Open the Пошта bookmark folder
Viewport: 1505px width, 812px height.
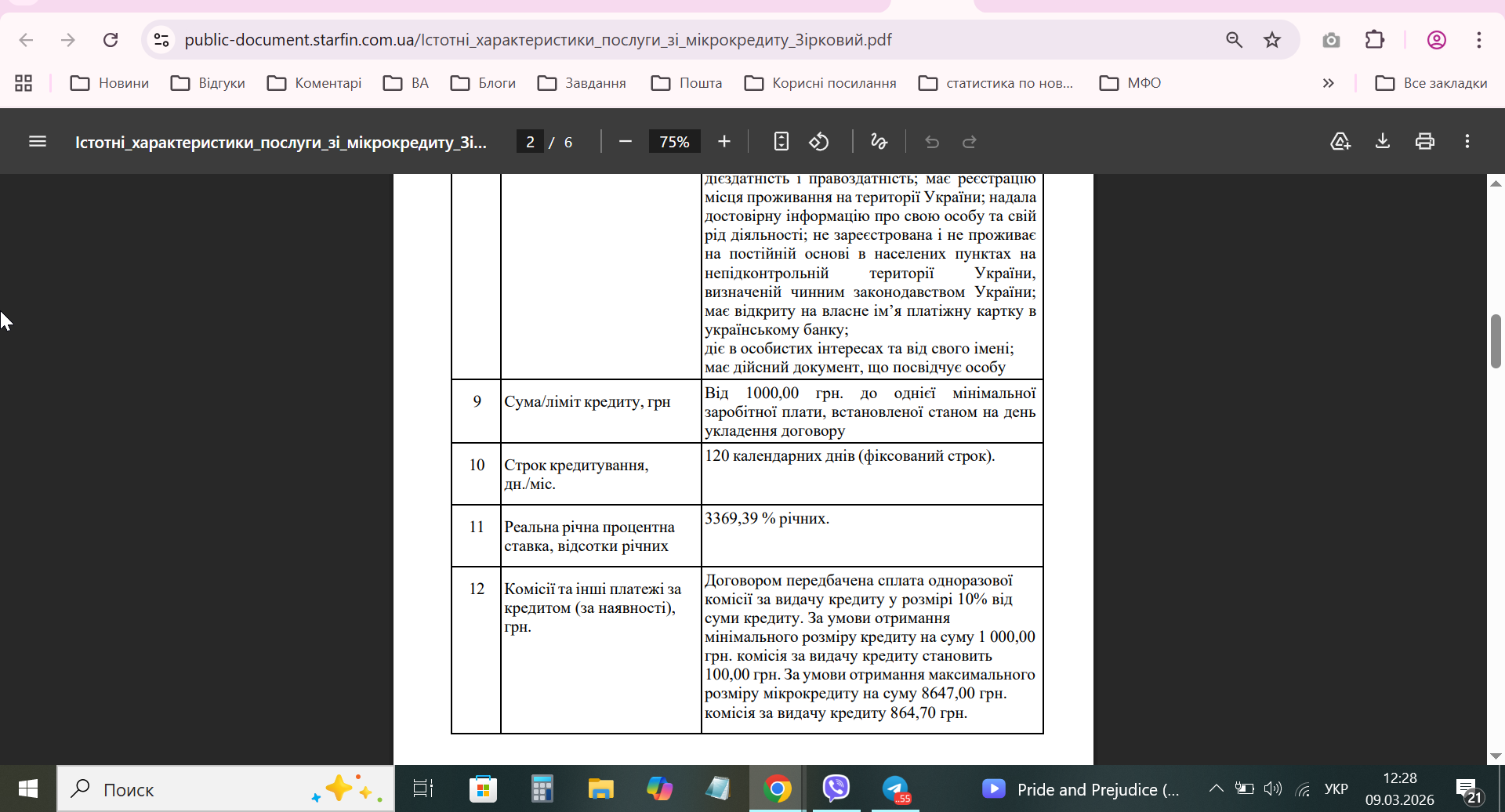(687, 83)
